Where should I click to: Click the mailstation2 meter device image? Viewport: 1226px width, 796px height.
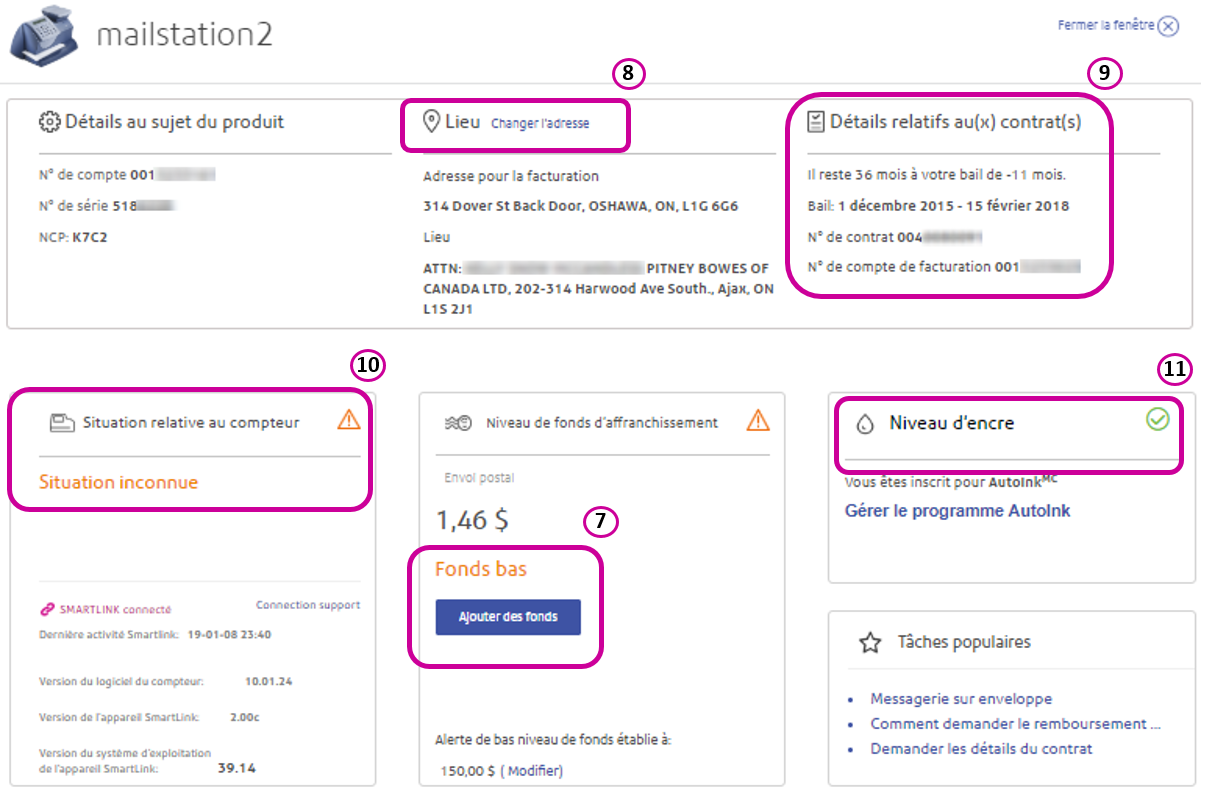pos(44,36)
